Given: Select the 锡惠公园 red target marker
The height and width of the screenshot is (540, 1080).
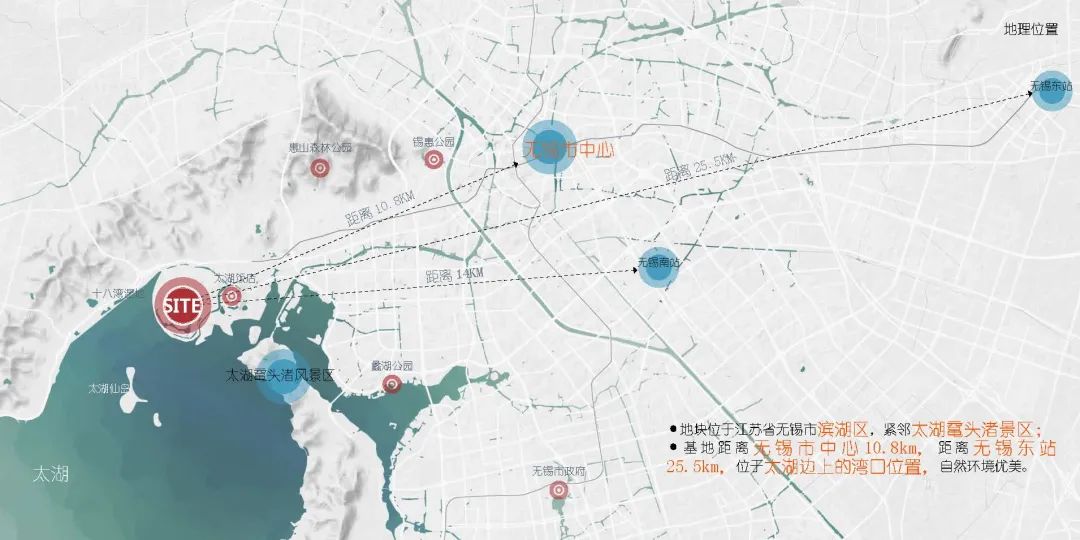Looking at the screenshot, I should (433, 159).
